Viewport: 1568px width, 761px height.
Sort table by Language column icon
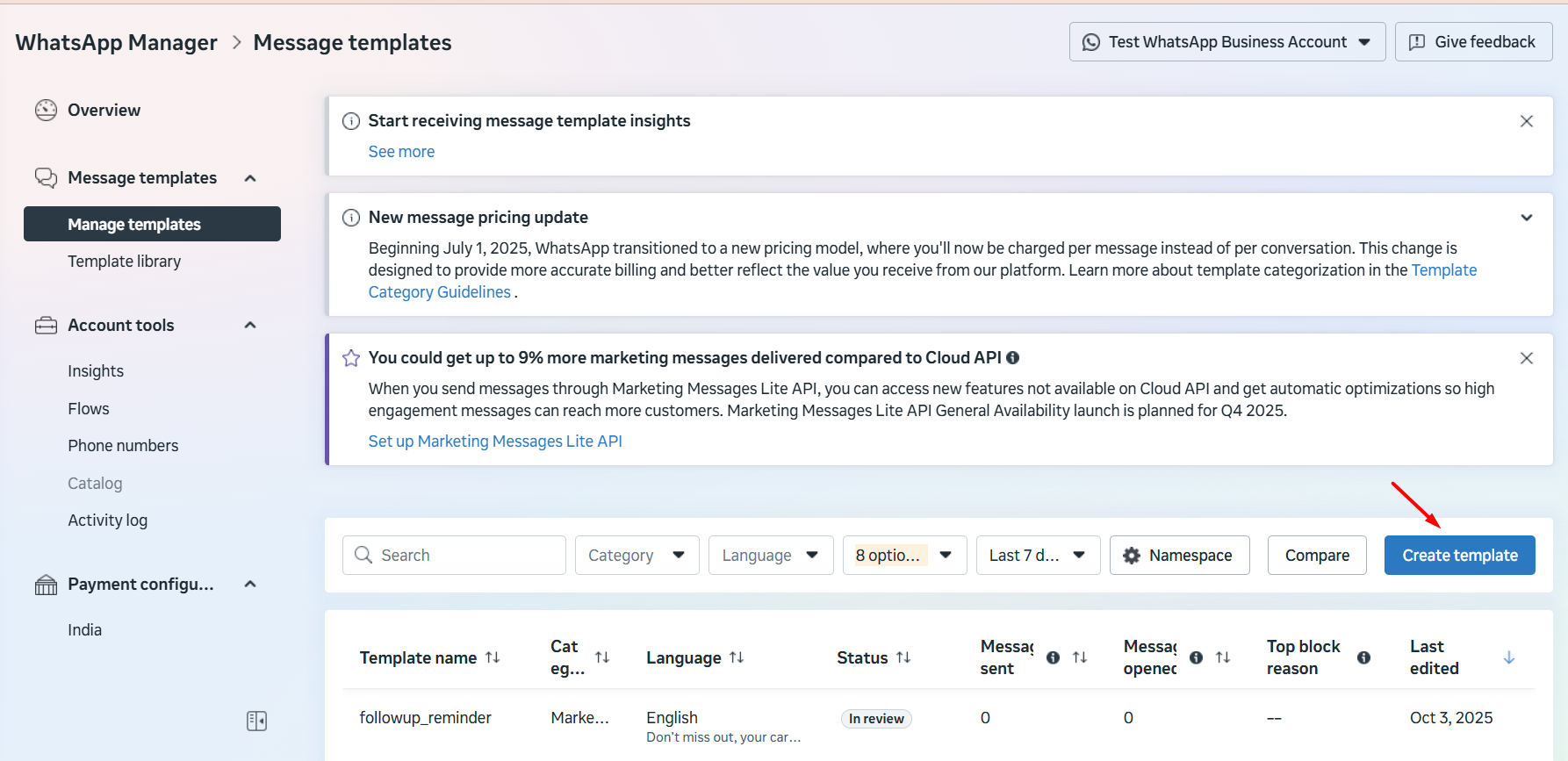tap(737, 657)
